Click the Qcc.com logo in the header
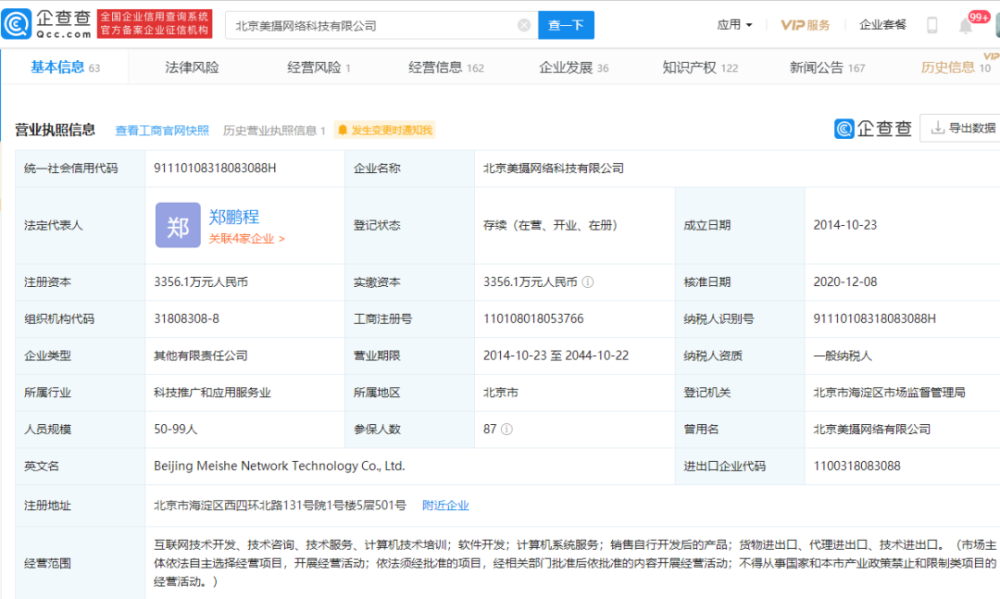Viewport: 1000px width, 599px height. tap(48, 24)
